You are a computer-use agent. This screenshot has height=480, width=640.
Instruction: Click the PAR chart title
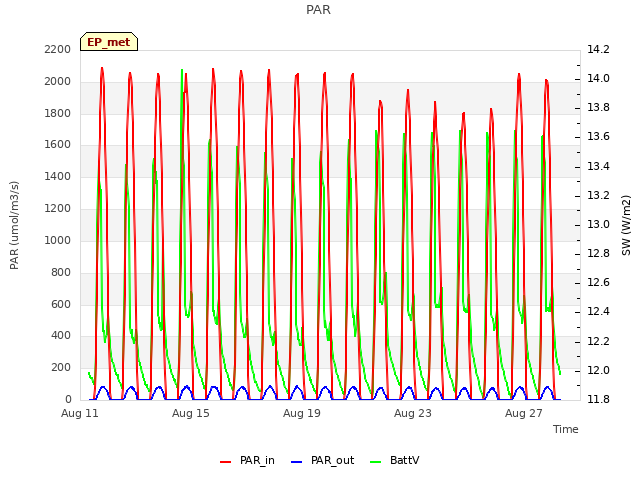point(318,10)
